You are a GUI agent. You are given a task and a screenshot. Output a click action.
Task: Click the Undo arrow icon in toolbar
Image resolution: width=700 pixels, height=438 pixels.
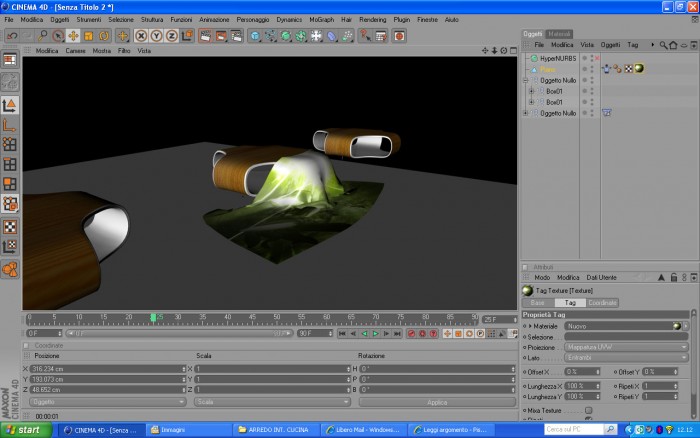(12, 36)
